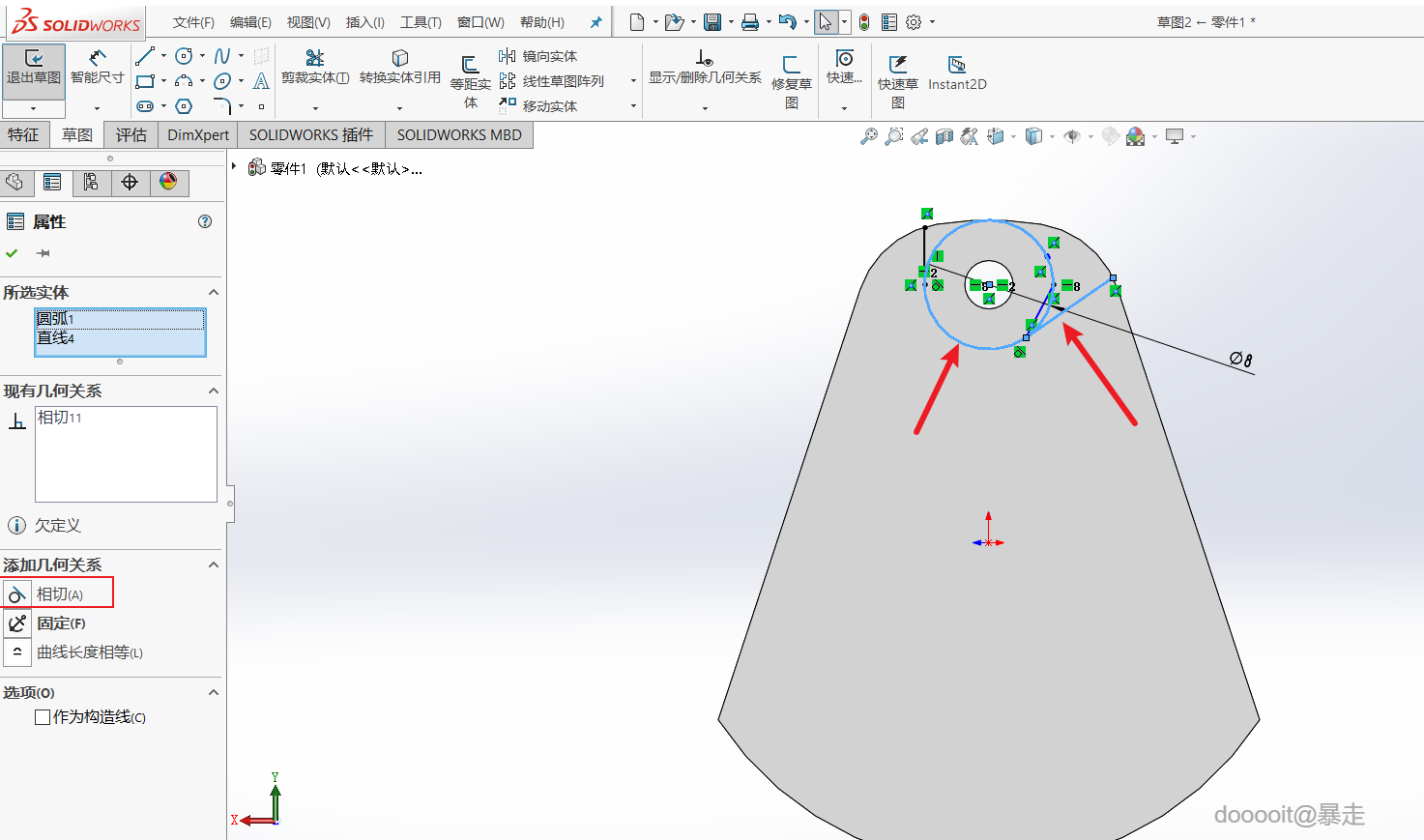This screenshot has width=1424, height=840.
Task: Confirm properties with the green checkmark
Action: (x=12, y=253)
